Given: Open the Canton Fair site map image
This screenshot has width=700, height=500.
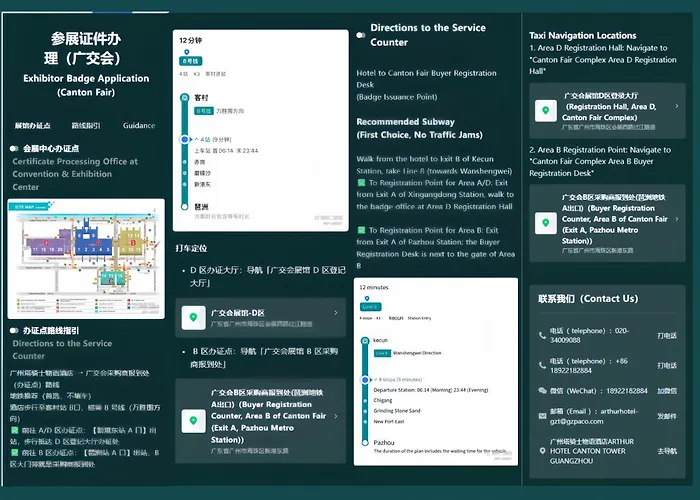Looking at the screenshot, I should point(86,259).
